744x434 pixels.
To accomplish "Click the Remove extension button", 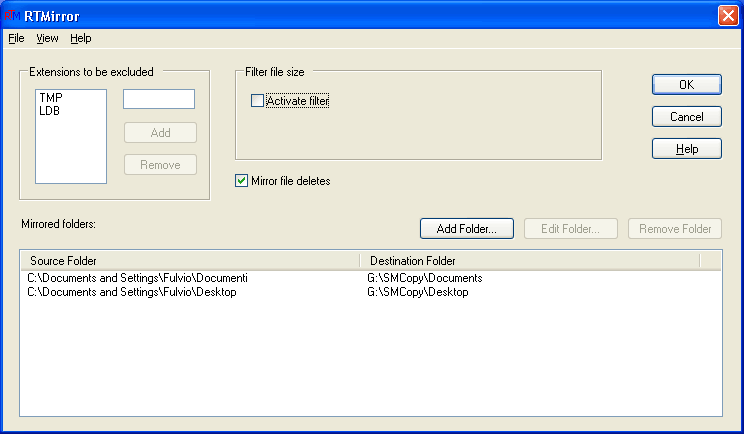I will pyautogui.click(x=160, y=165).
